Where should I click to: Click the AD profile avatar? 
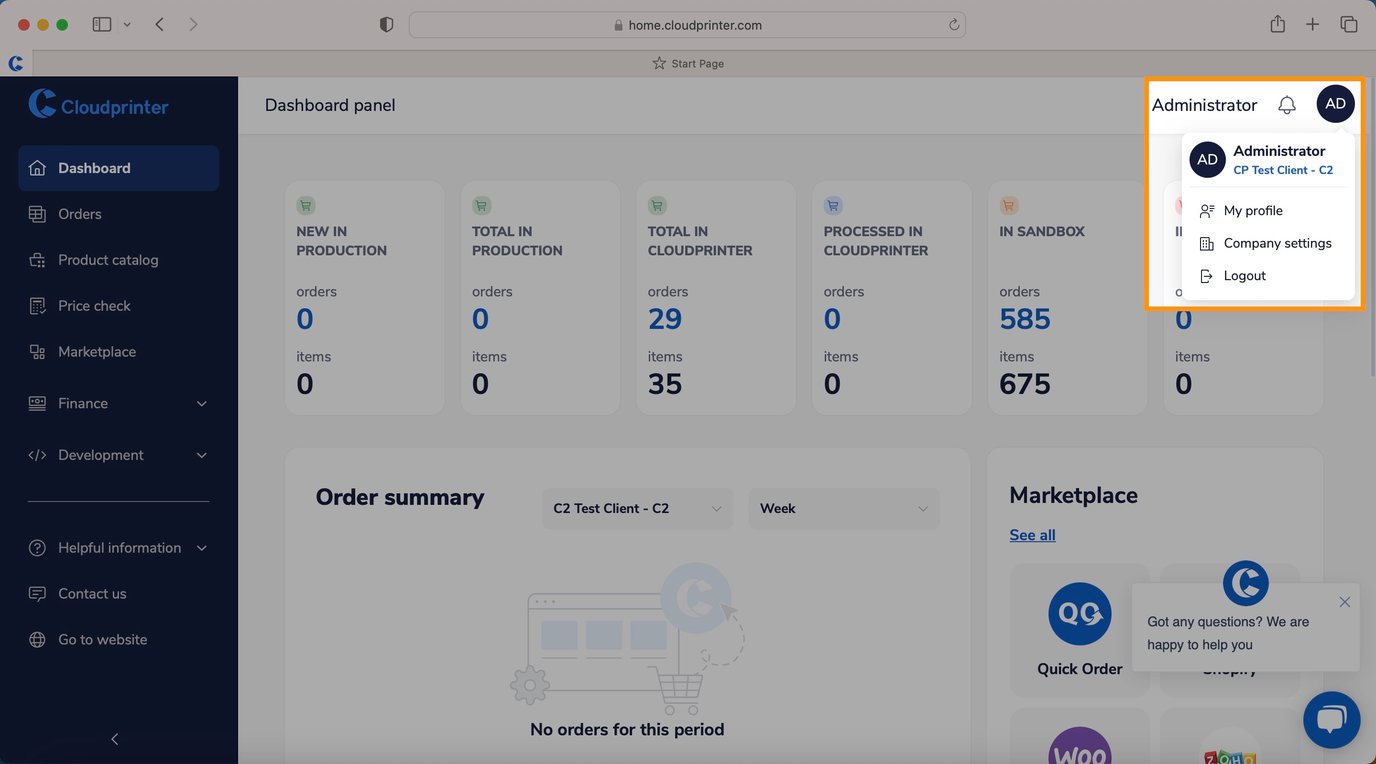click(x=1335, y=104)
